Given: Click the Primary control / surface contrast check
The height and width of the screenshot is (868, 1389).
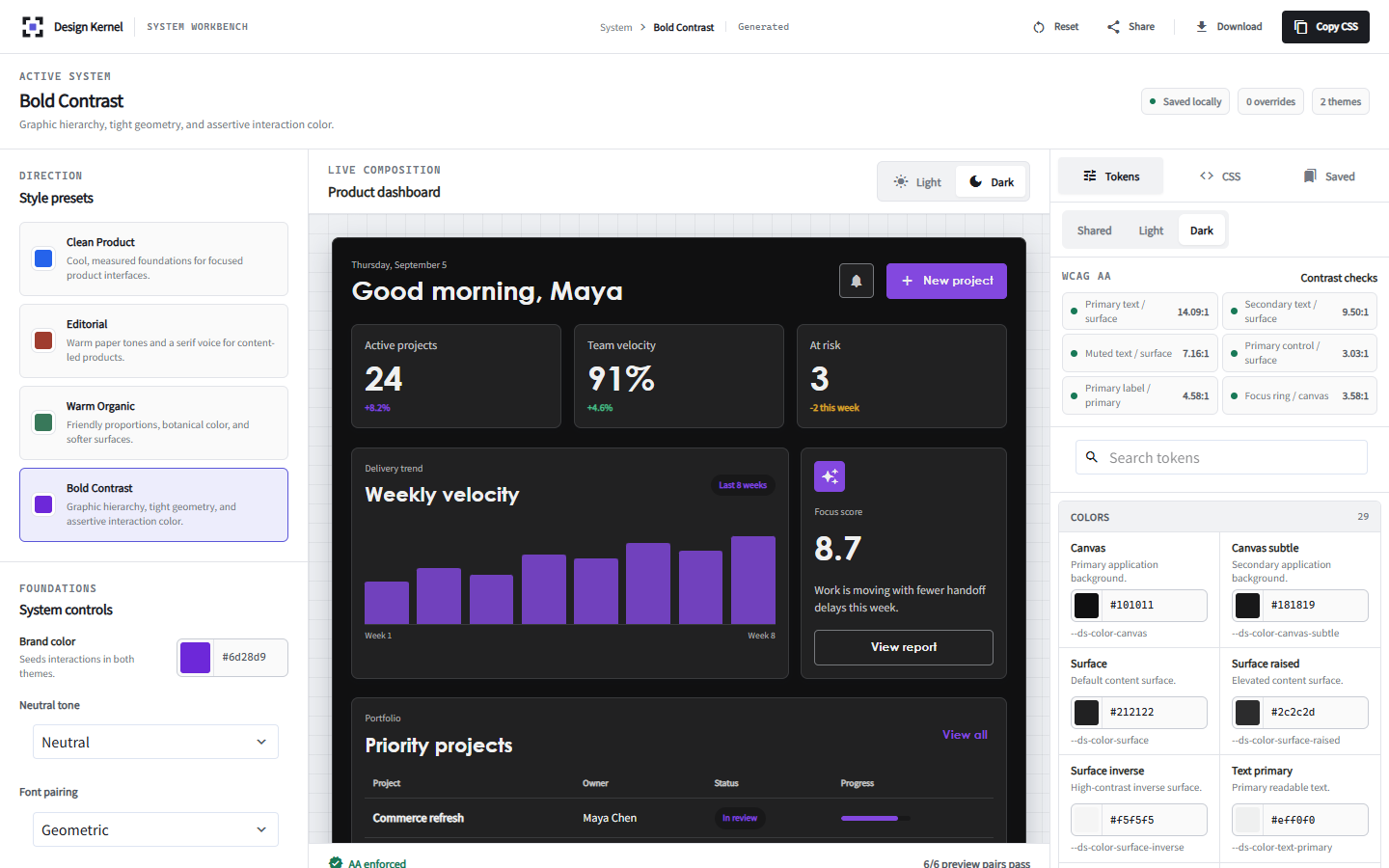Looking at the screenshot, I should coord(1299,353).
